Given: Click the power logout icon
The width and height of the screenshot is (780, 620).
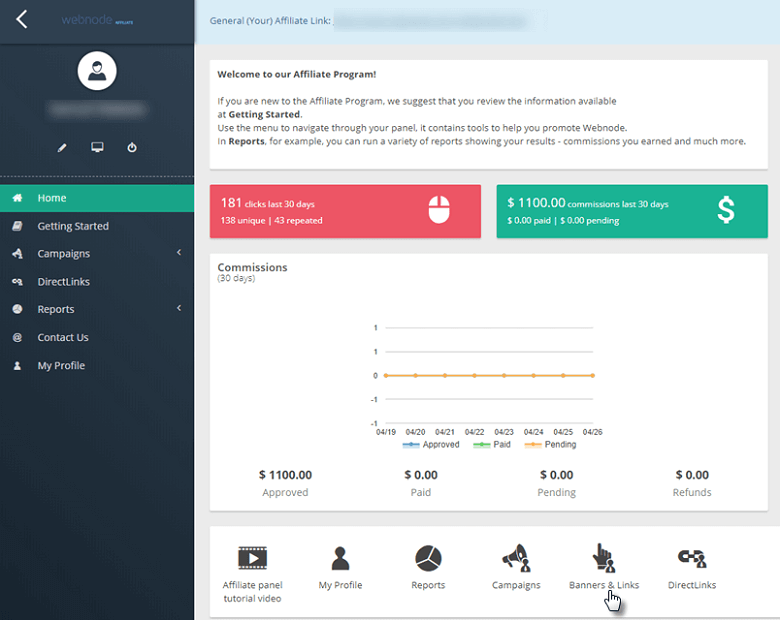Looking at the screenshot, I should tap(132, 147).
